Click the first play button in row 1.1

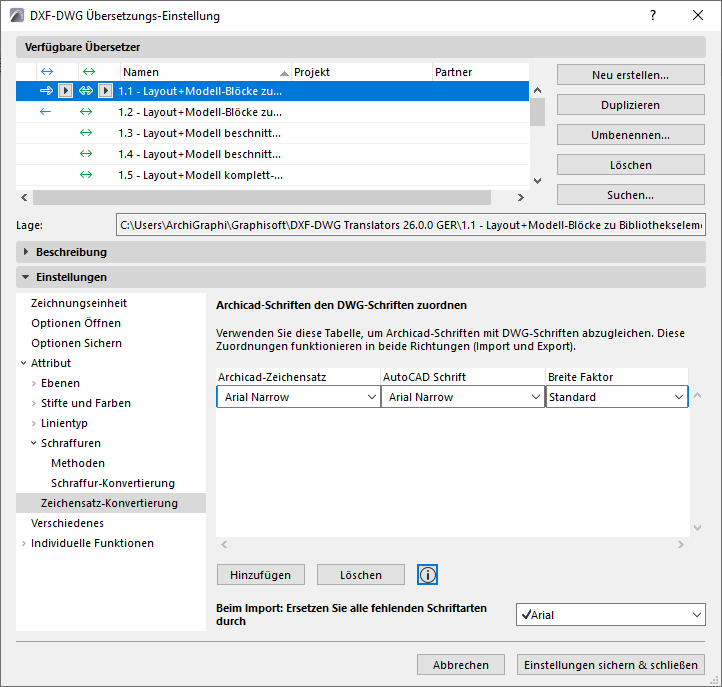point(64,91)
